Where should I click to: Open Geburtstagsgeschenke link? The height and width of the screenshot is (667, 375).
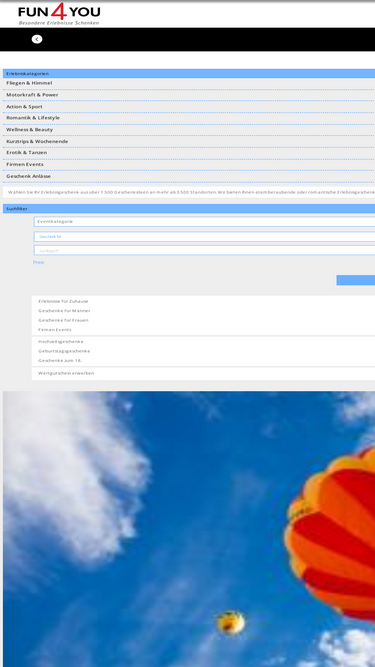pos(64,351)
